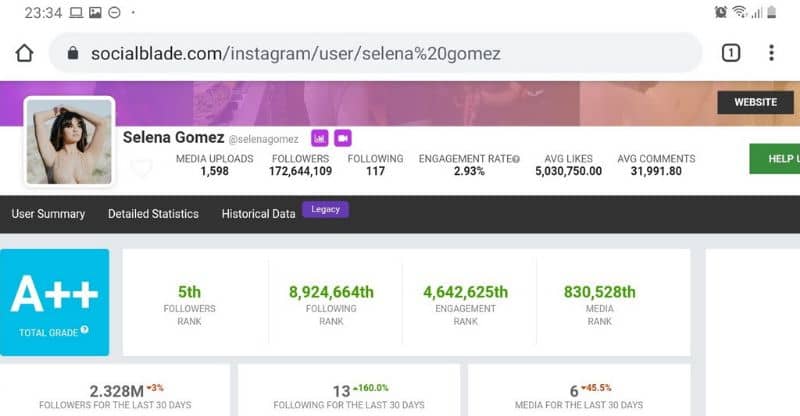Switch to the User Summary tab
The height and width of the screenshot is (416, 800).
[x=48, y=214]
